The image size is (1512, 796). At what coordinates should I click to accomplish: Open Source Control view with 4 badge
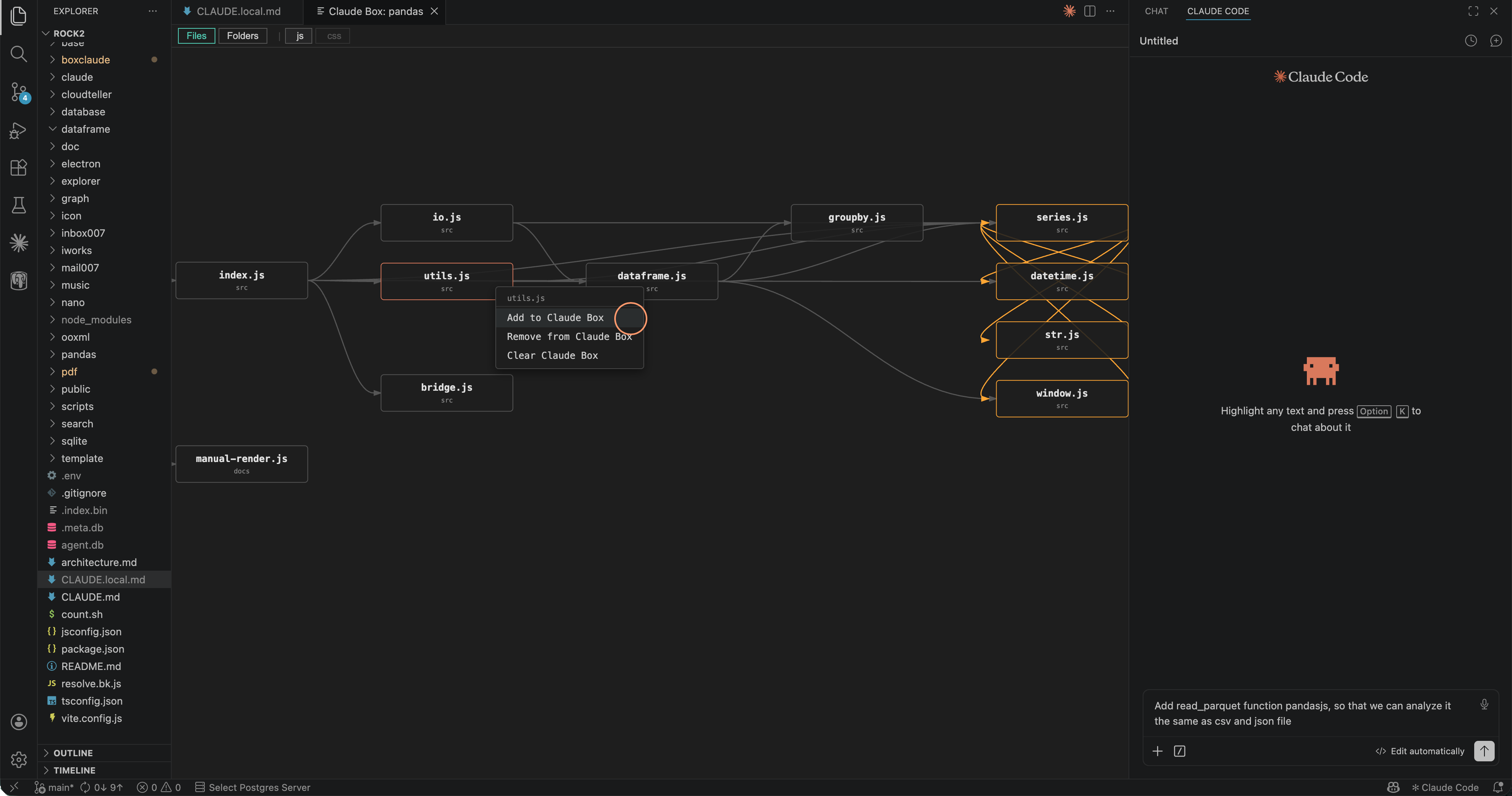click(x=19, y=92)
